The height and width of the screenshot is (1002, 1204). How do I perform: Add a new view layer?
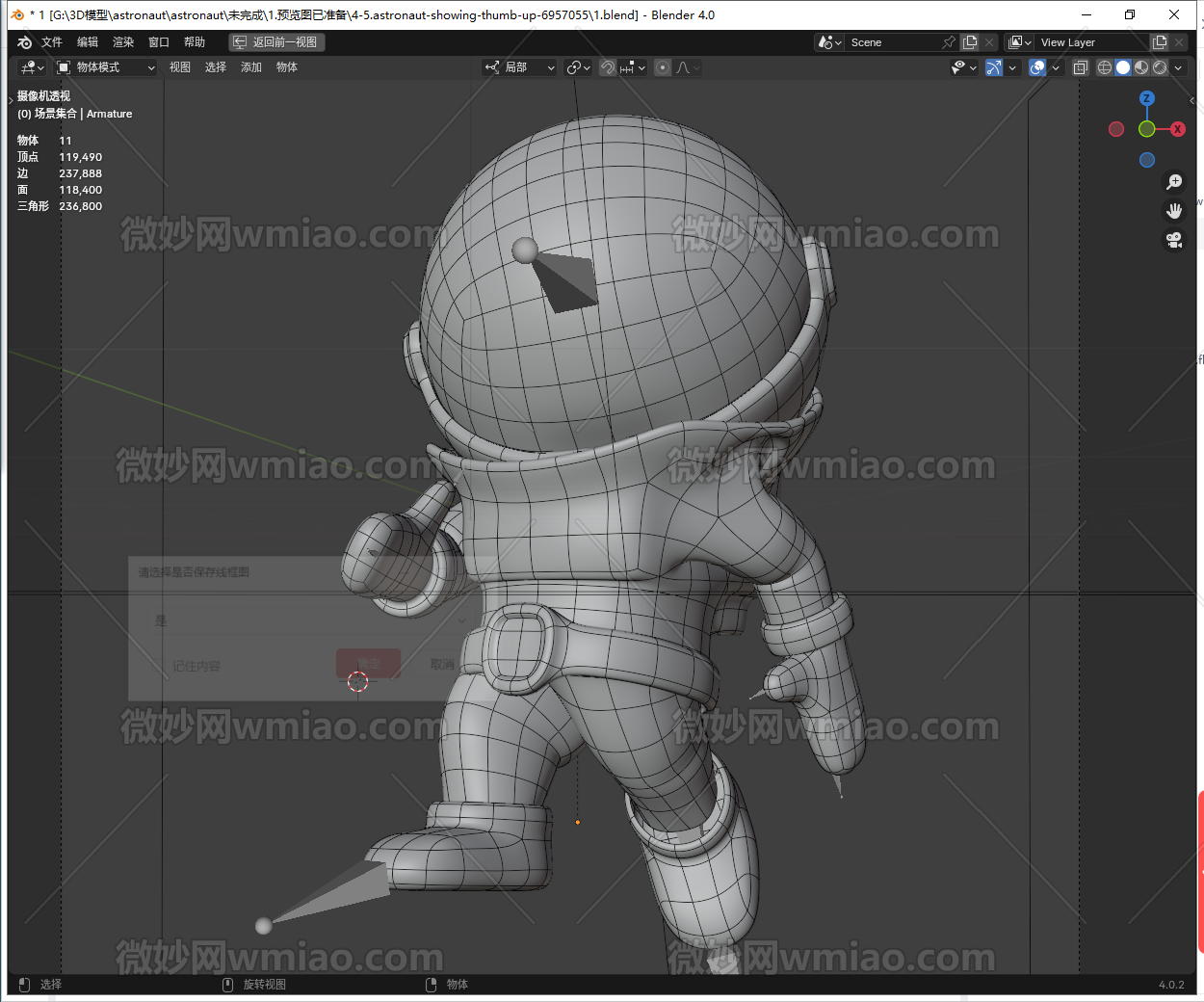(x=1160, y=42)
